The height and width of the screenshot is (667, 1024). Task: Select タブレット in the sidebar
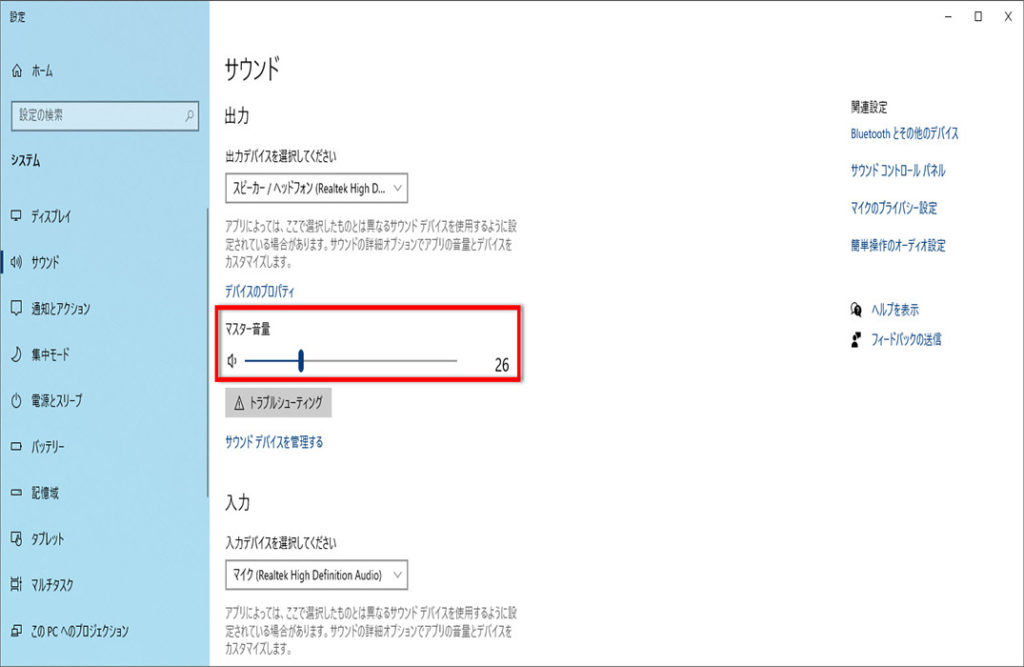[x=47, y=539]
